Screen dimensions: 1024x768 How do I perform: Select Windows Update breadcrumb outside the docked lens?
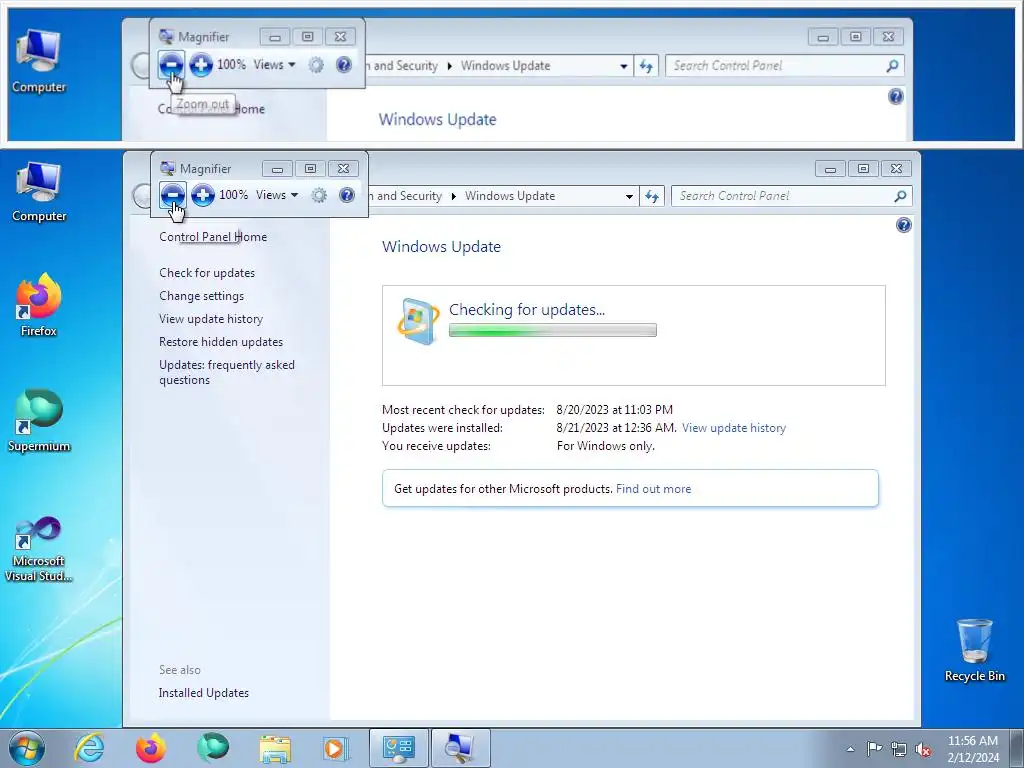(510, 196)
